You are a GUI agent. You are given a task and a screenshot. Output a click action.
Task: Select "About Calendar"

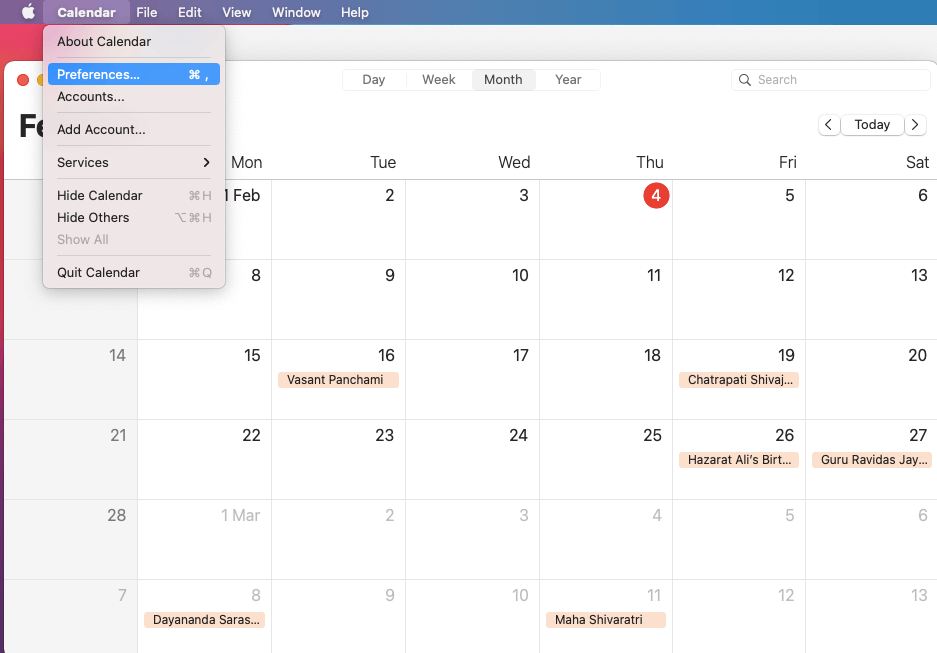click(x=103, y=41)
